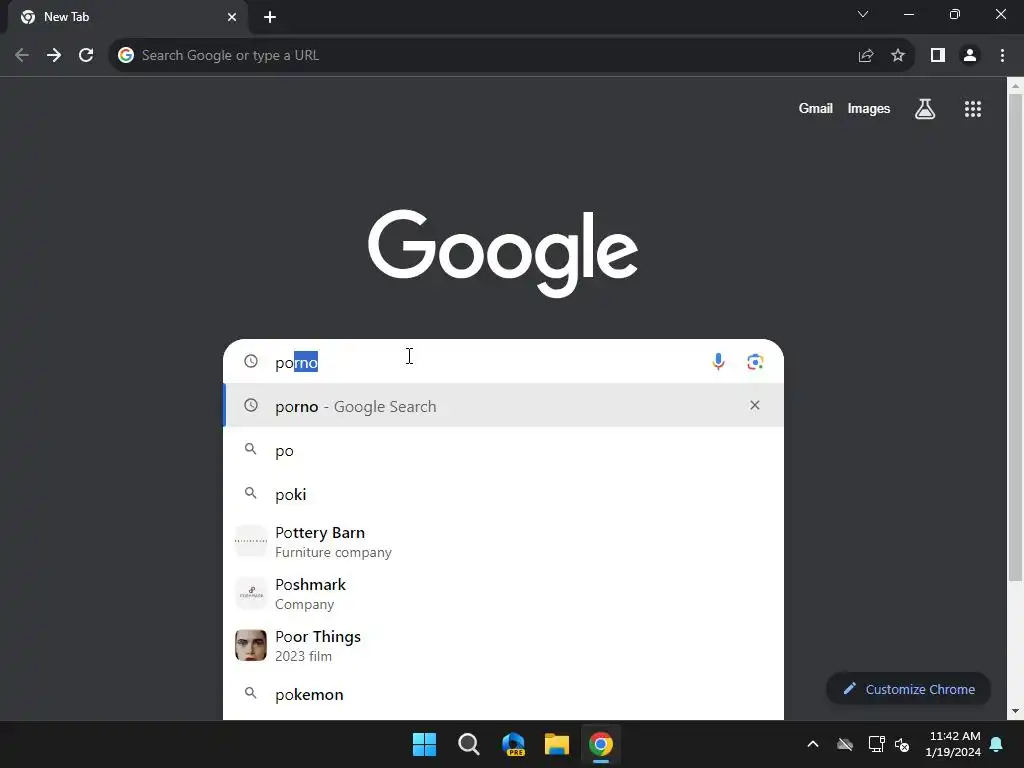Screen dimensions: 1024x768
Task: Remove the first history suggestion with X
Action: 755,406
